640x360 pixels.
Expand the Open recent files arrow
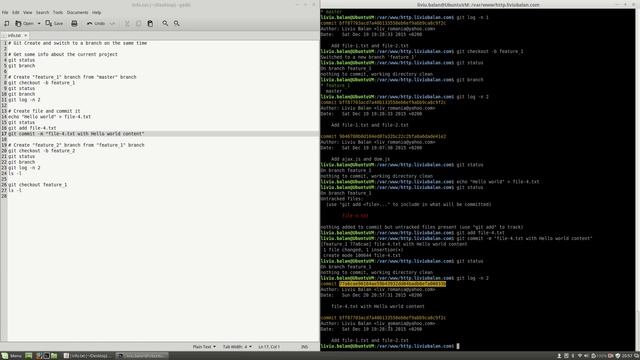tap(39, 23)
